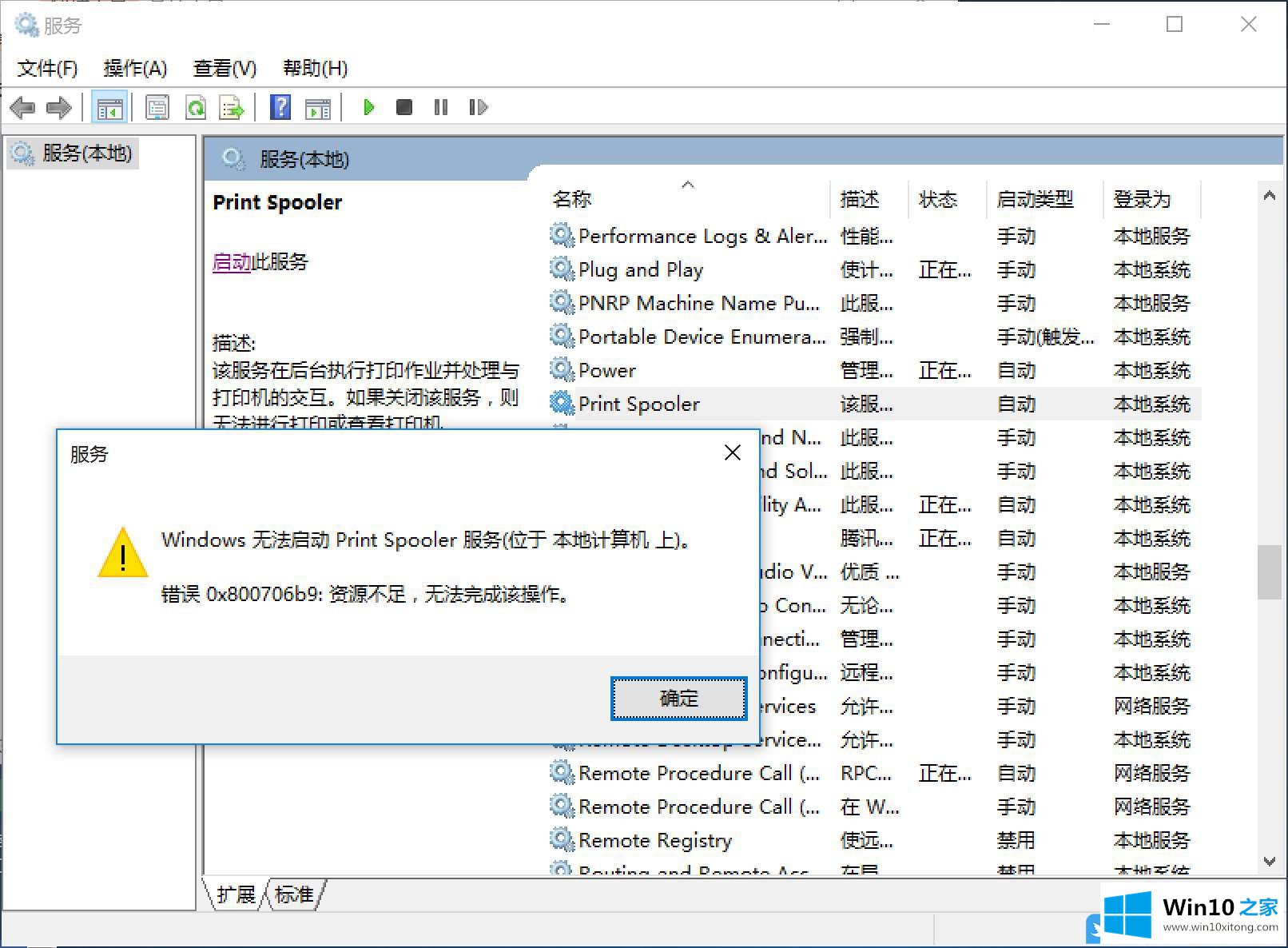Click the scrollbar down arrow
Image resolution: width=1288 pixels, height=948 pixels.
[x=1269, y=861]
